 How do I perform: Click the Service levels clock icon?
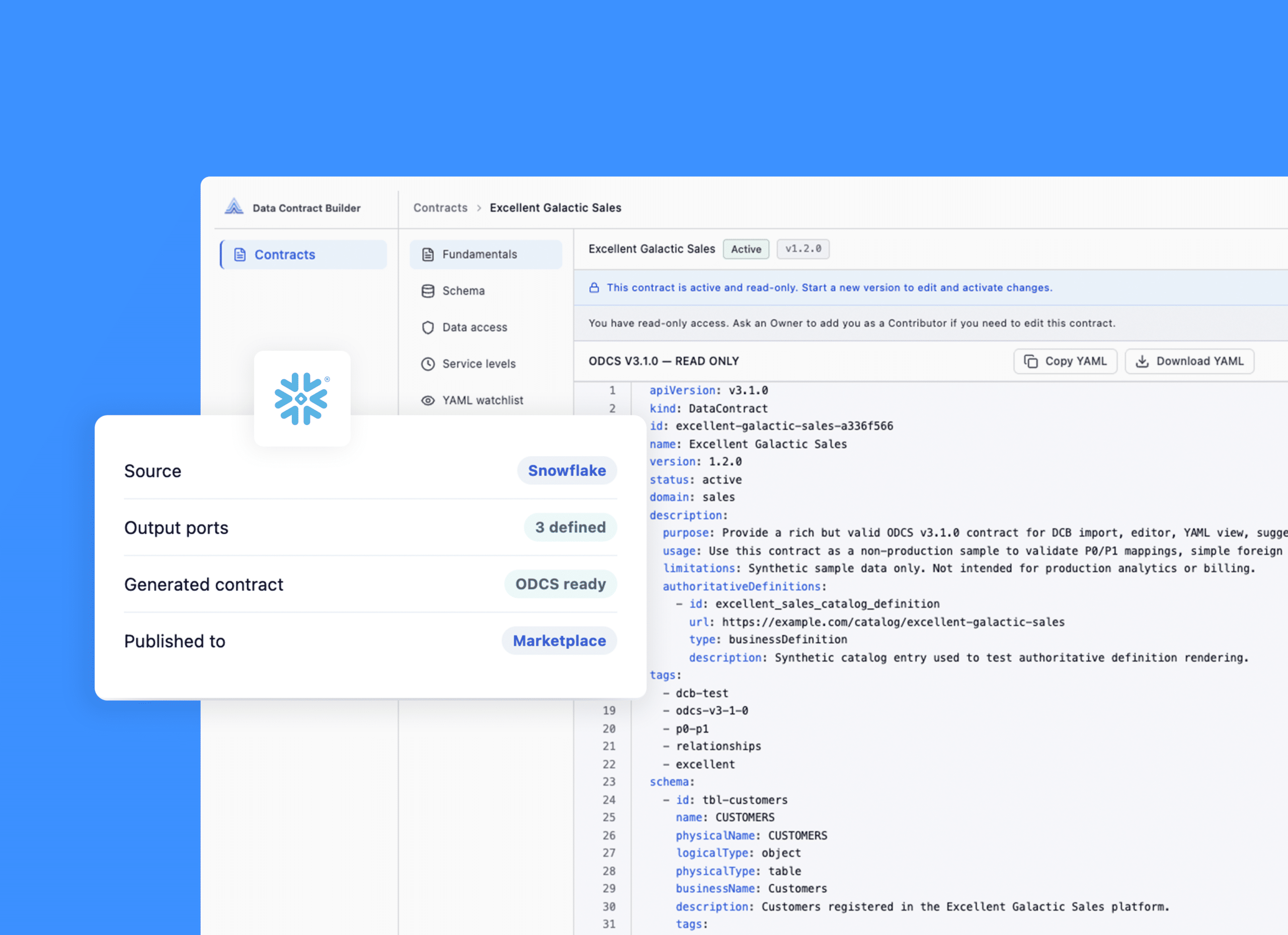coord(428,364)
